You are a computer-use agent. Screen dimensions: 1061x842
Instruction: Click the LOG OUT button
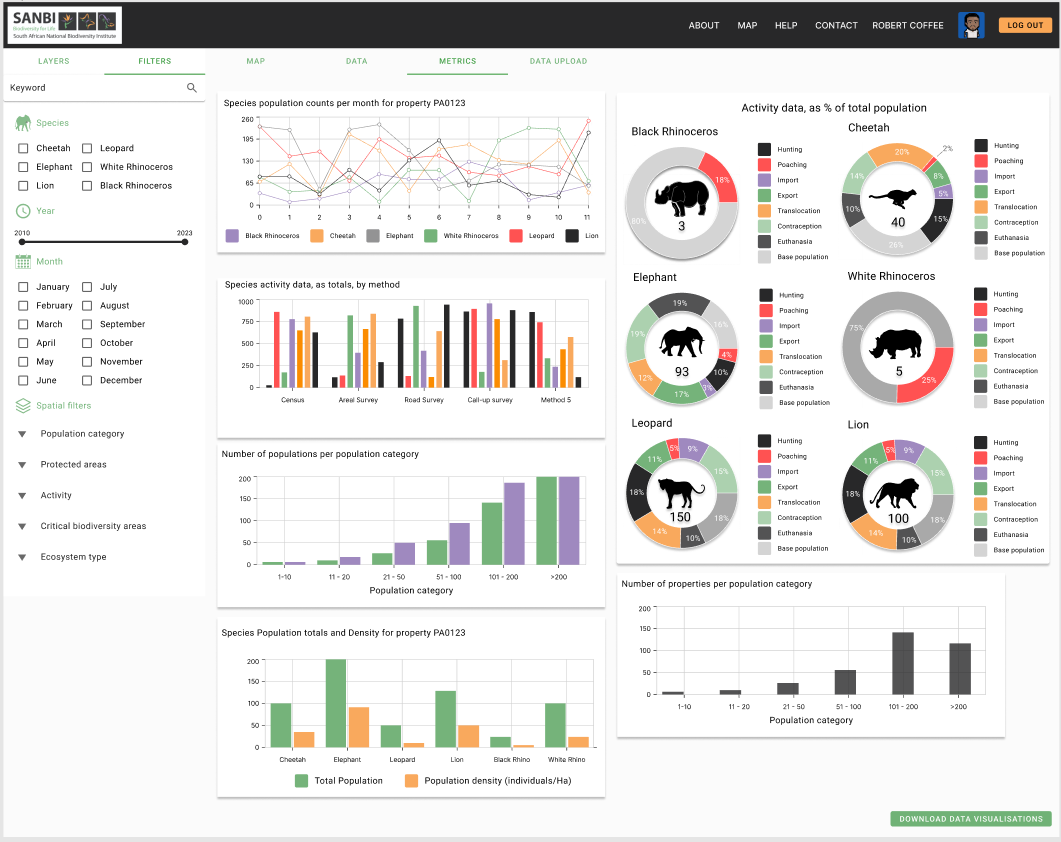tap(1024, 25)
